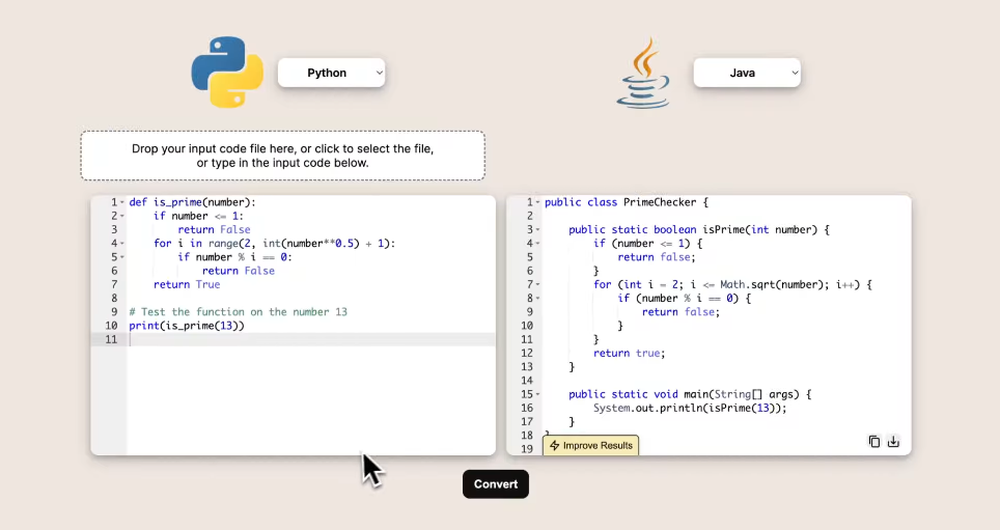Download the converted Java code file
Image resolution: width=1000 pixels, height=530 pixels.
(x=893, y=441)
